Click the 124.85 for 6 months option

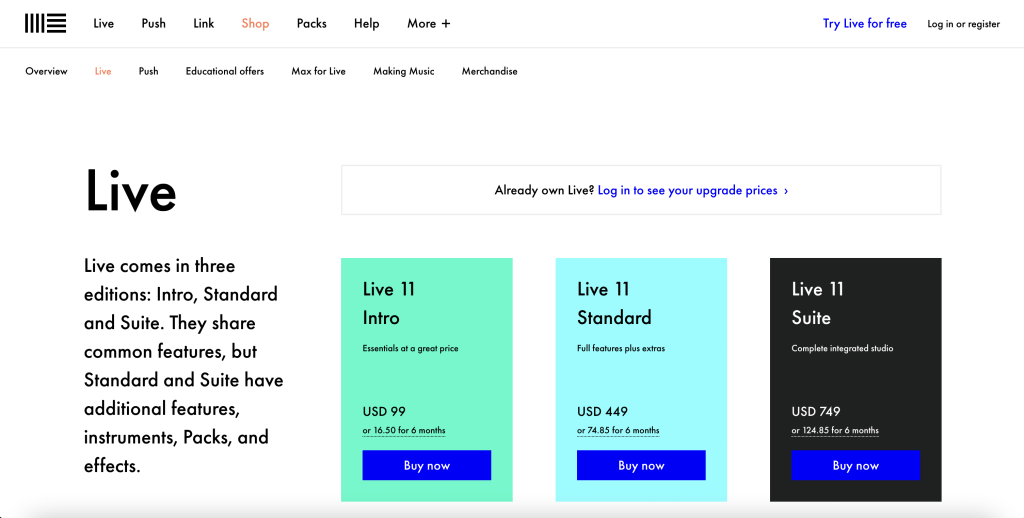tap(835, 430)
